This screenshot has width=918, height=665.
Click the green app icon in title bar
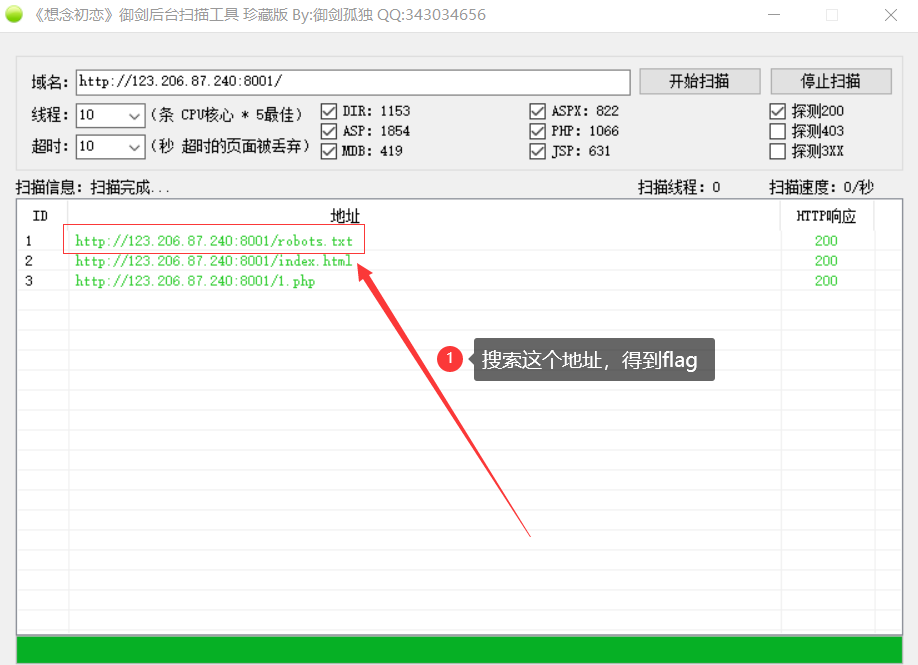(14, 14)
